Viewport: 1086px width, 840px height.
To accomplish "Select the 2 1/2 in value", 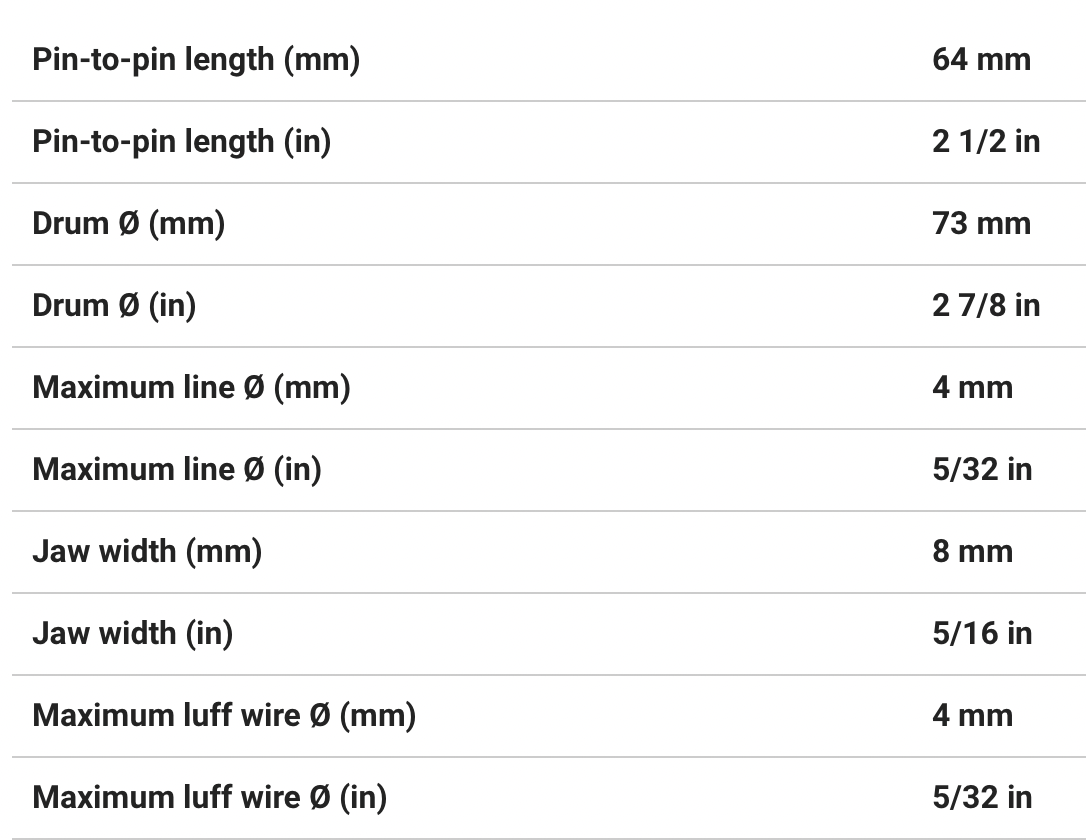I will [985, 142].
